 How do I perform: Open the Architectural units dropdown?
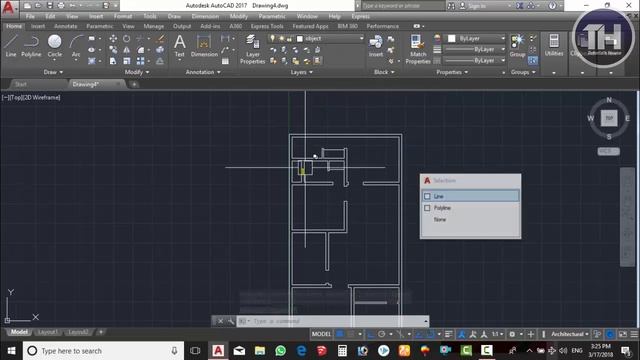(570, 334)
